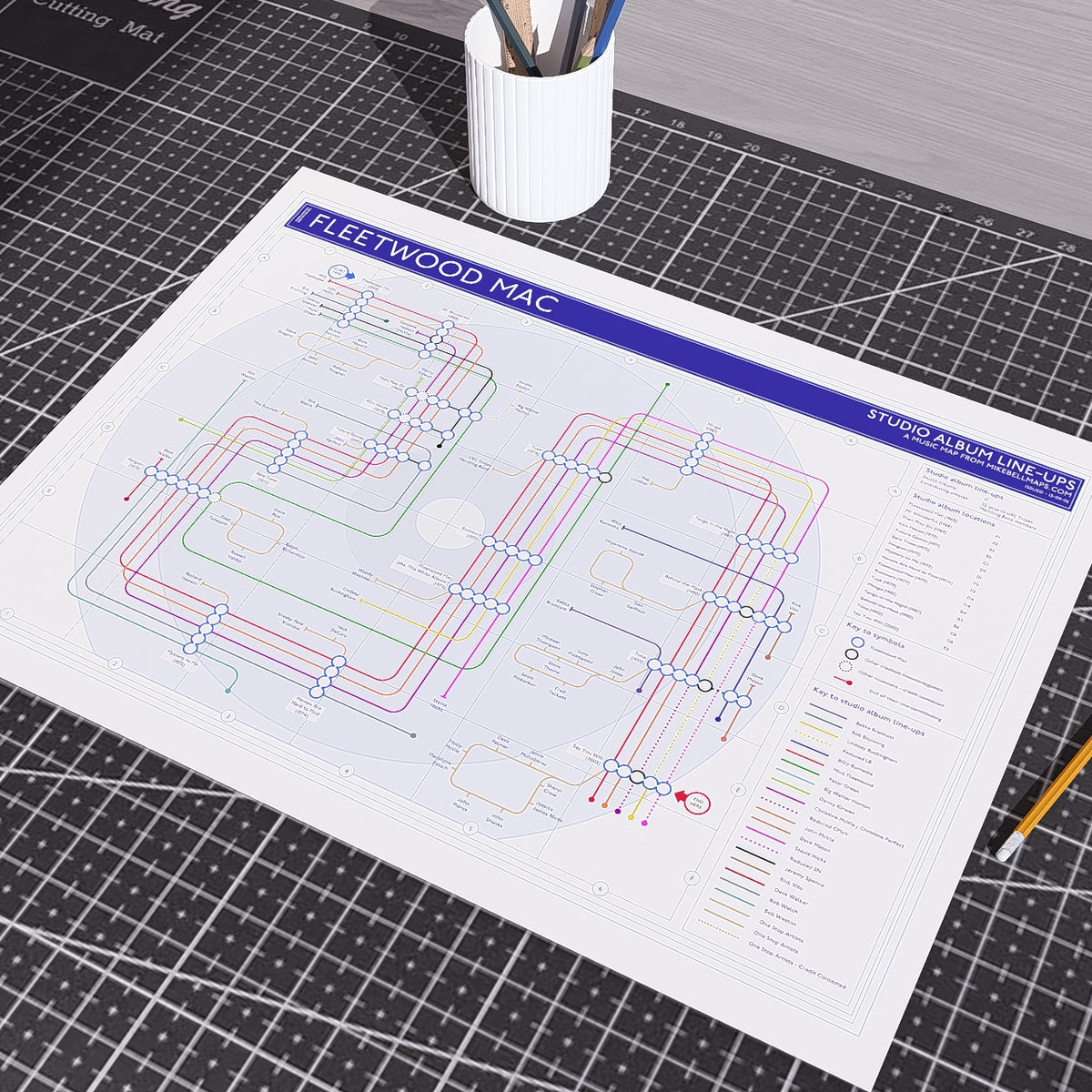This screenshot has width=1092, height=1092.
Task: Click the 'Tango in the Night' album label
Action: 714,526
